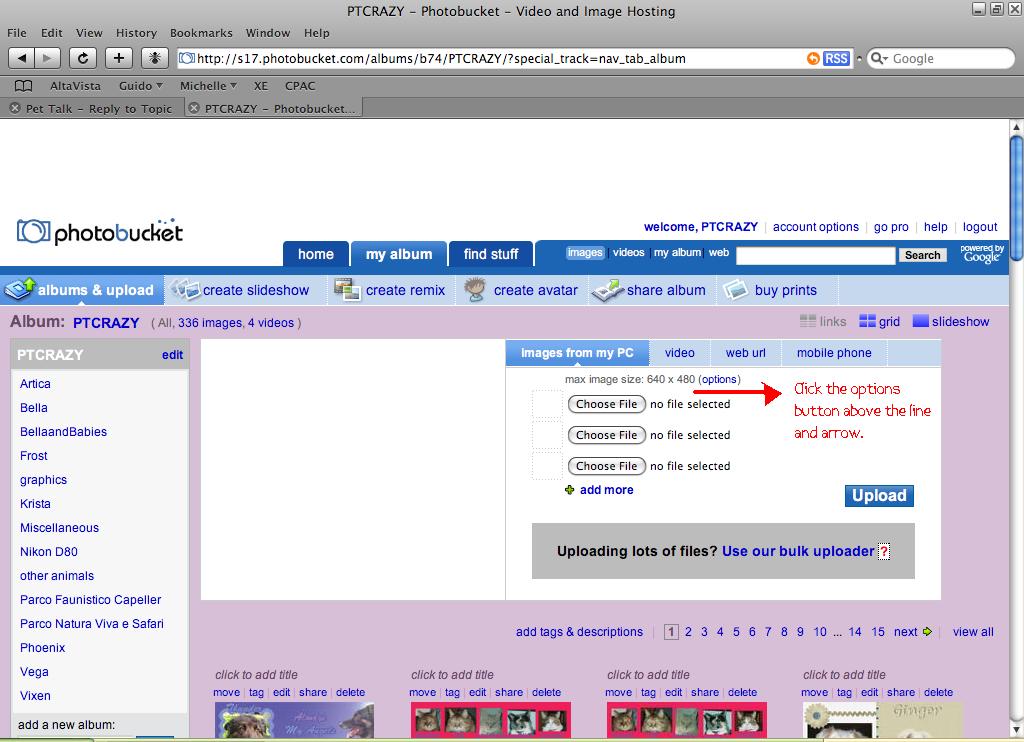The height and width of the screenshot is (742, 1024).
Task: Click the buy prints icon
Action: point(736,290)
